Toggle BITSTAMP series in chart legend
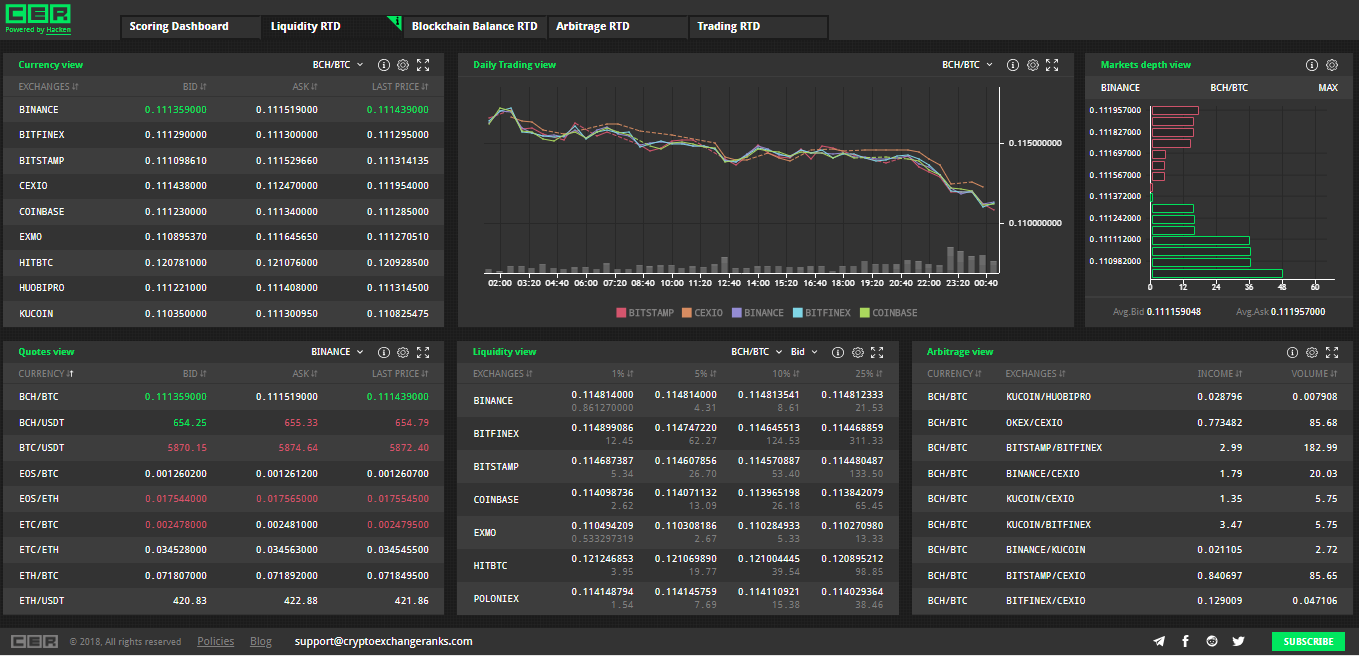Viewport: 1359px width, 657px height. [645, 313]
